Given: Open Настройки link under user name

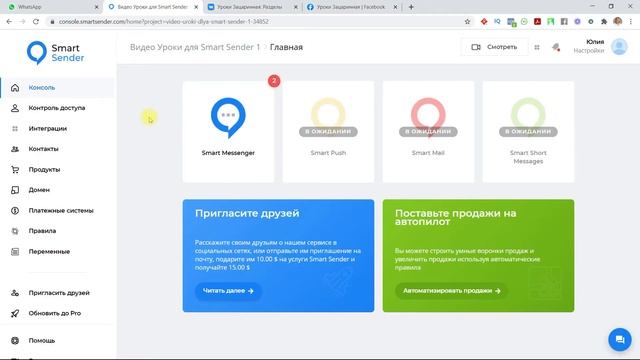Looking at the screenshot, I should pyautogui.click(x=589, y=51).
